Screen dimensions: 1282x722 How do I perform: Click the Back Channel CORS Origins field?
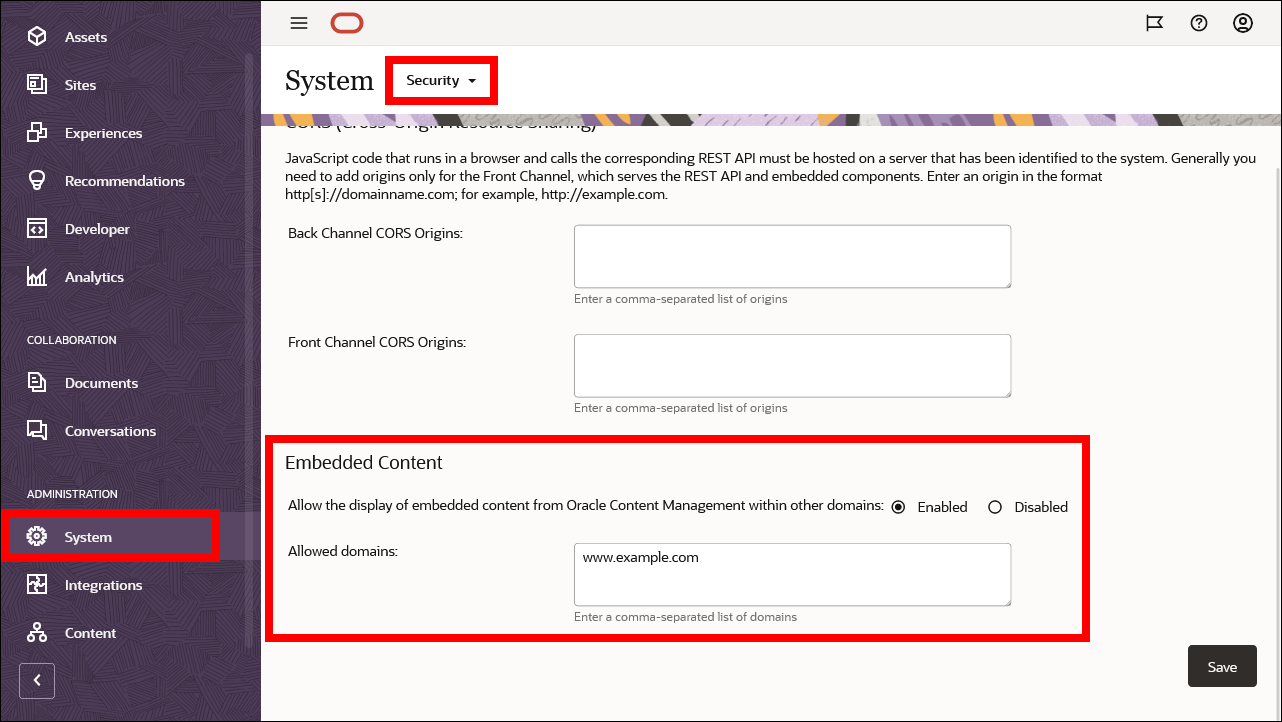tap(792, 255)
